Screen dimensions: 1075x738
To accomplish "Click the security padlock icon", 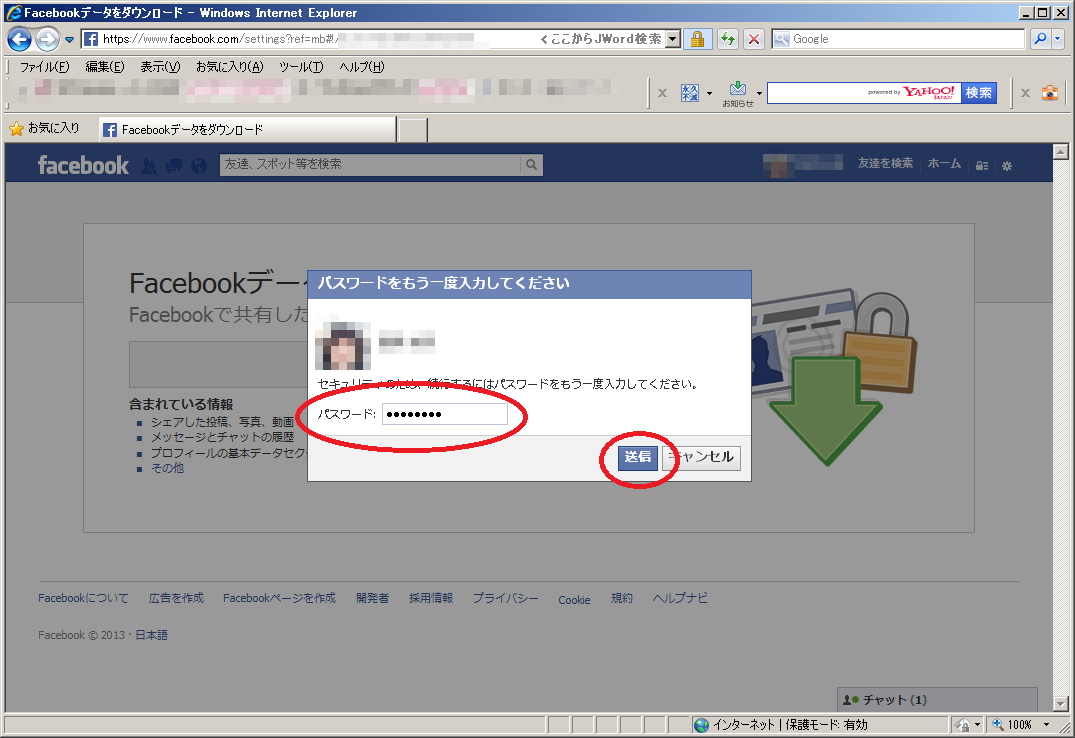I will pyautogui.click(x=697, y=39).
